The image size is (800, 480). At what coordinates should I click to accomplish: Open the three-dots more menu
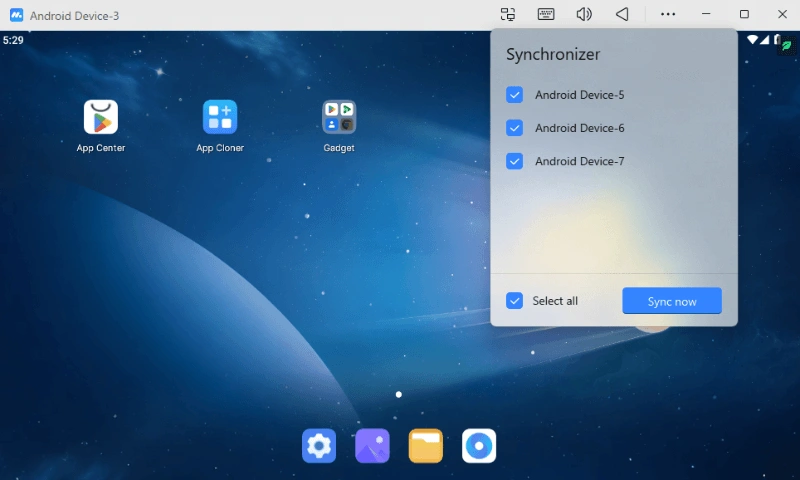click(x=668, y=14)
